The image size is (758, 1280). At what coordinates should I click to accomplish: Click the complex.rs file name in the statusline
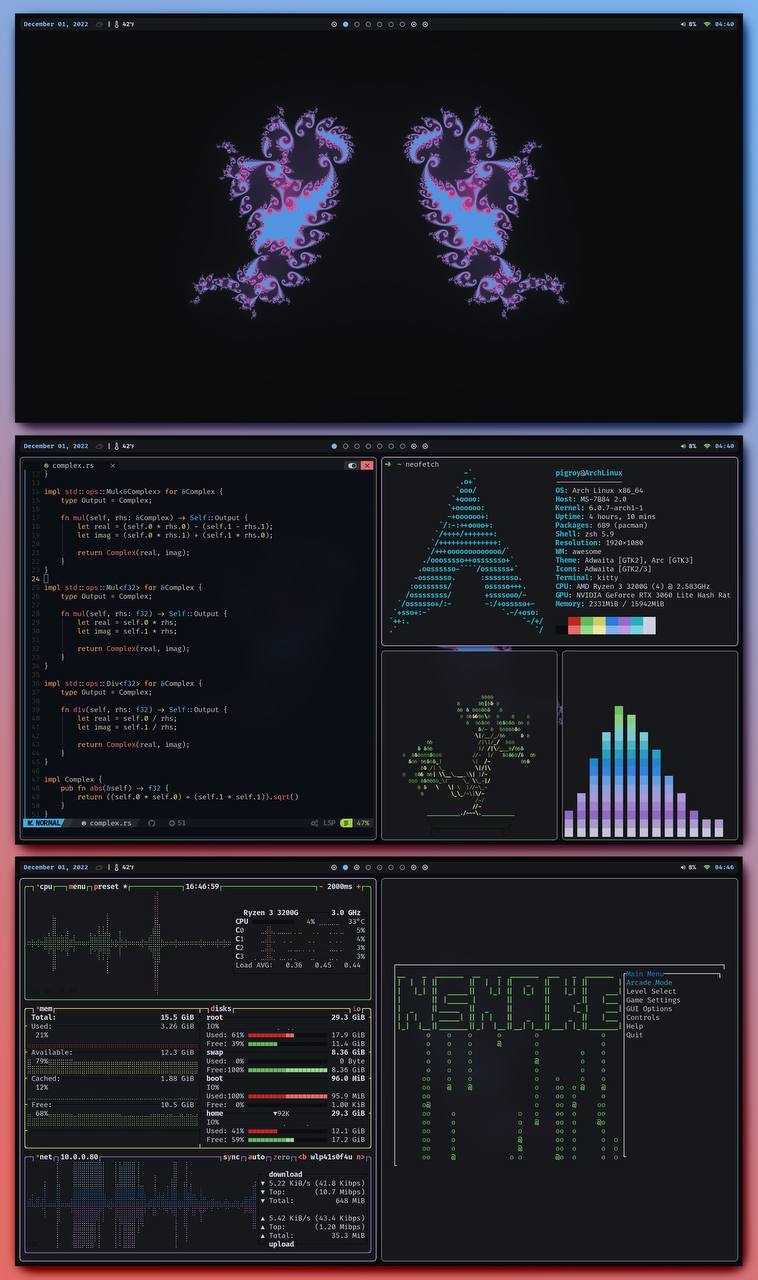(106, 823)
